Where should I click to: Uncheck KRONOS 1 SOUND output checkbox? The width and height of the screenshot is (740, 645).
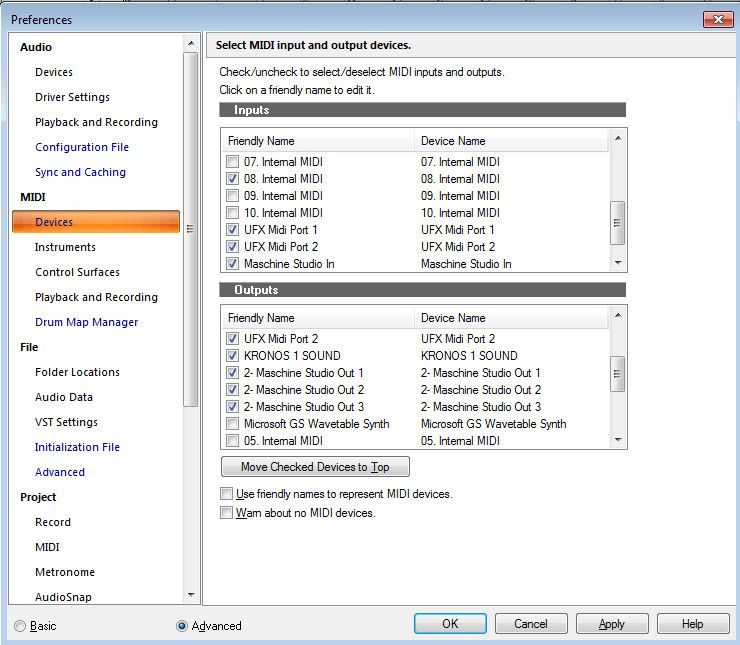(x=233, y=356)
